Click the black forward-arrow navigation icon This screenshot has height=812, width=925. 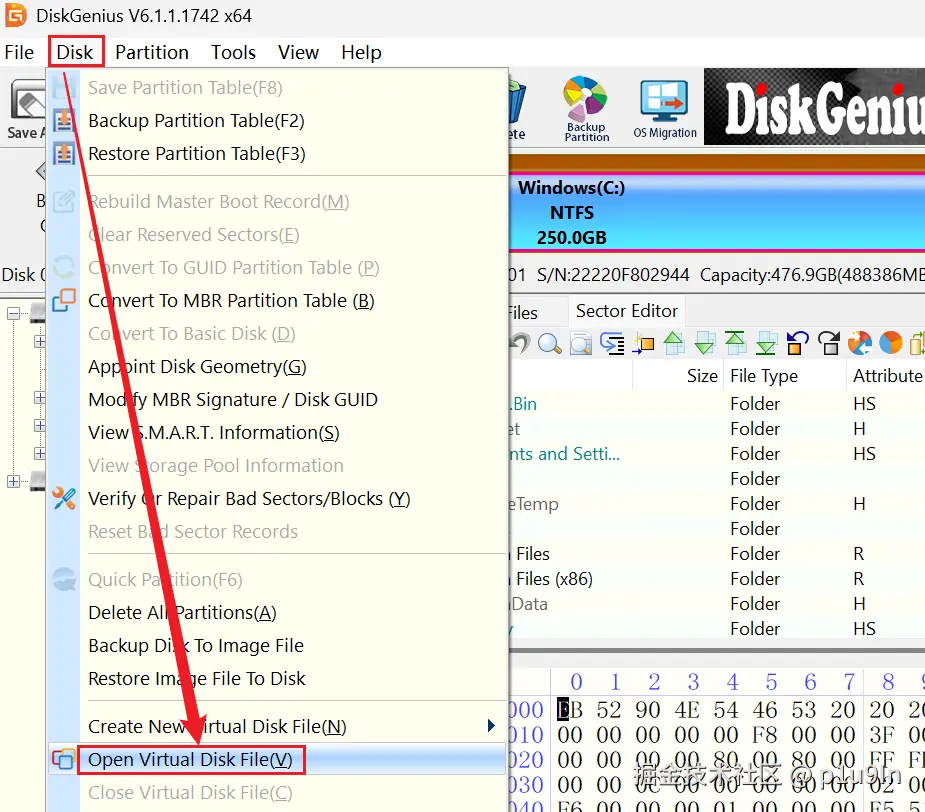click(x=828, y=343)
